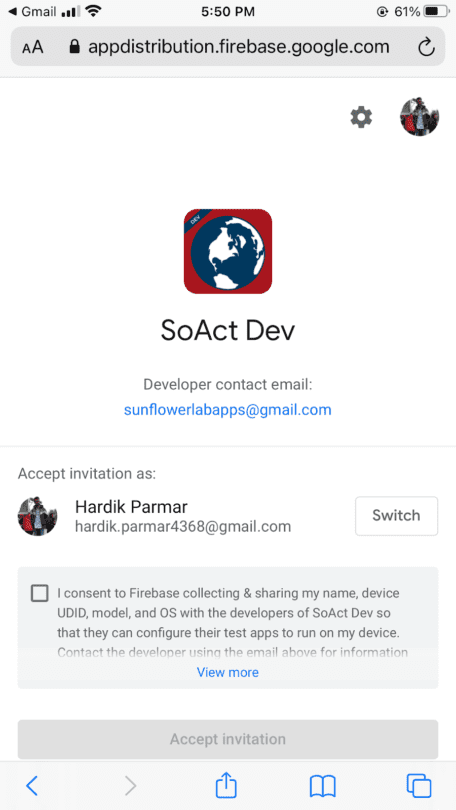Open sunflowerlabapps@gmail.com email link
456x810 pixels.
pos(228,410)
